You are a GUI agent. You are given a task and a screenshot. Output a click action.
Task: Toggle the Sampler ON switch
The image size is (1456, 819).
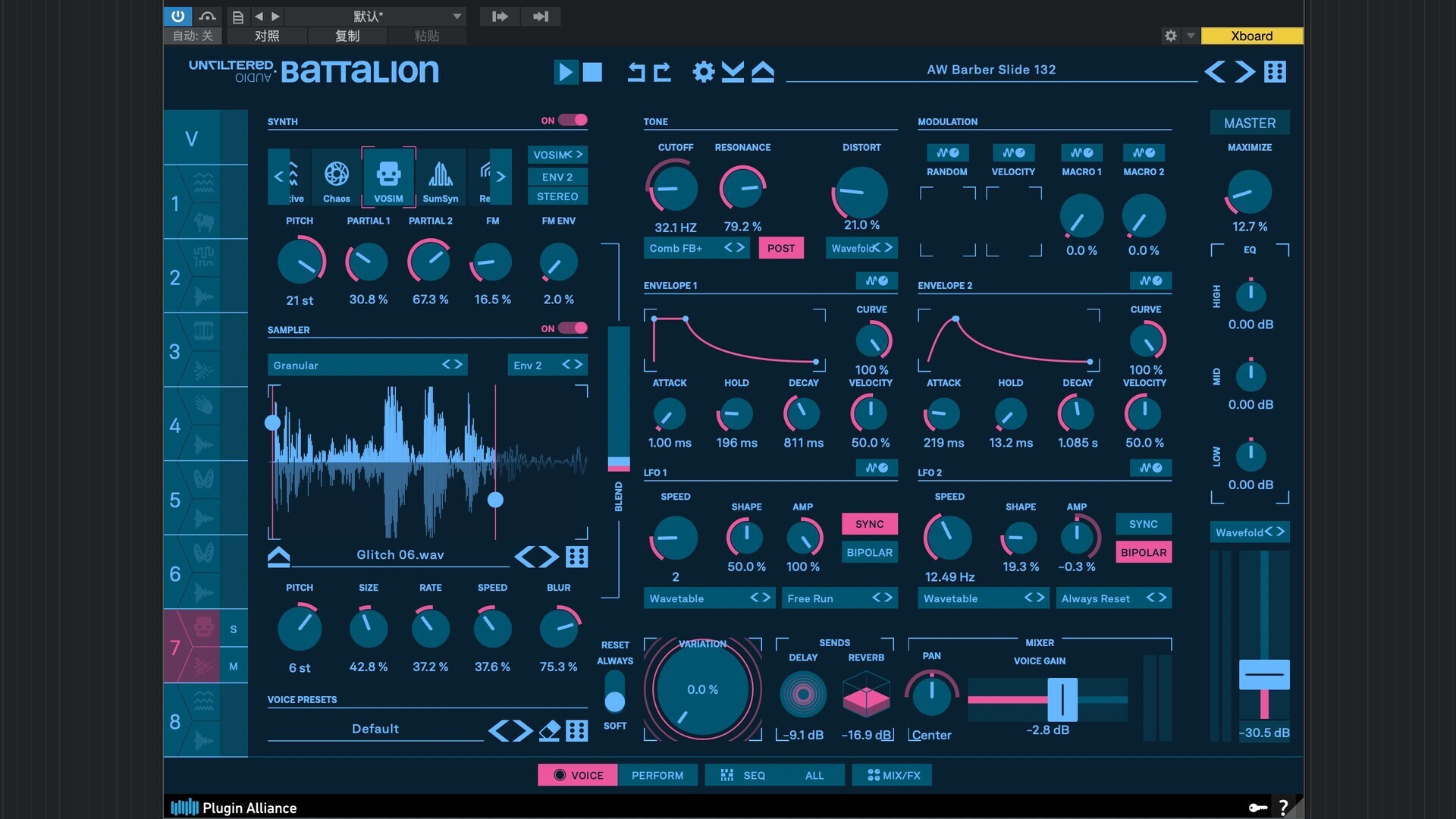pyautogui.click(x=573, y=328)
